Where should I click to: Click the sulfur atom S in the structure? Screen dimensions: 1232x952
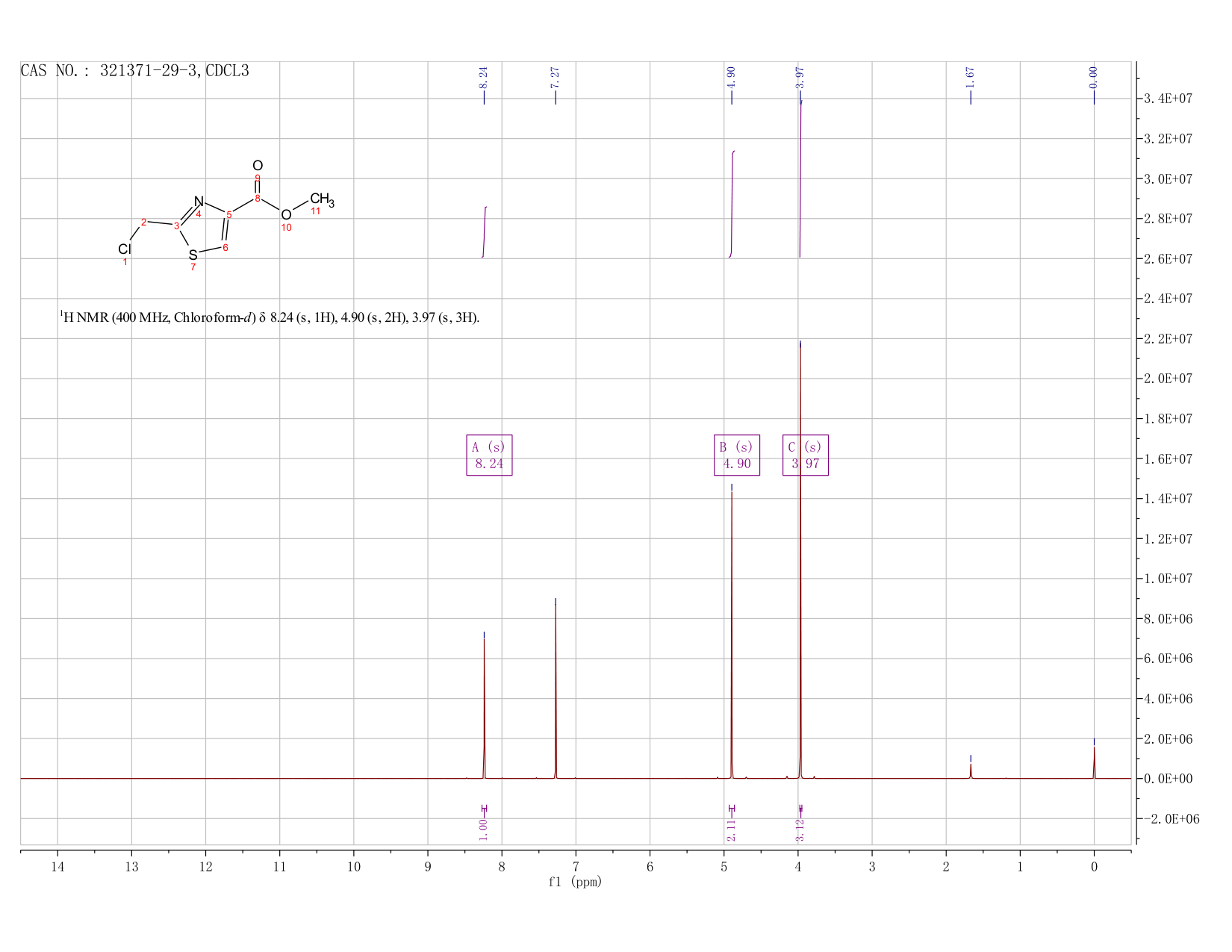point(193,255)
